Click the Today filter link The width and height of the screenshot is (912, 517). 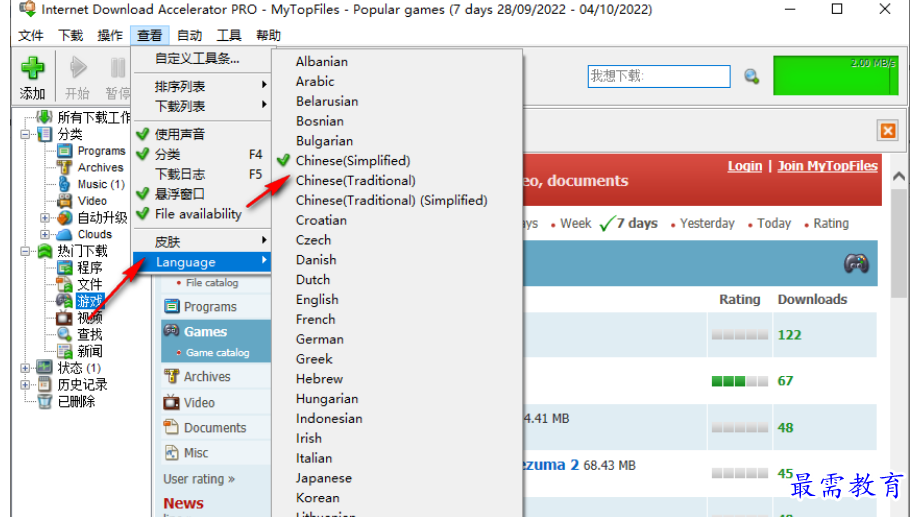click(774, 223)
